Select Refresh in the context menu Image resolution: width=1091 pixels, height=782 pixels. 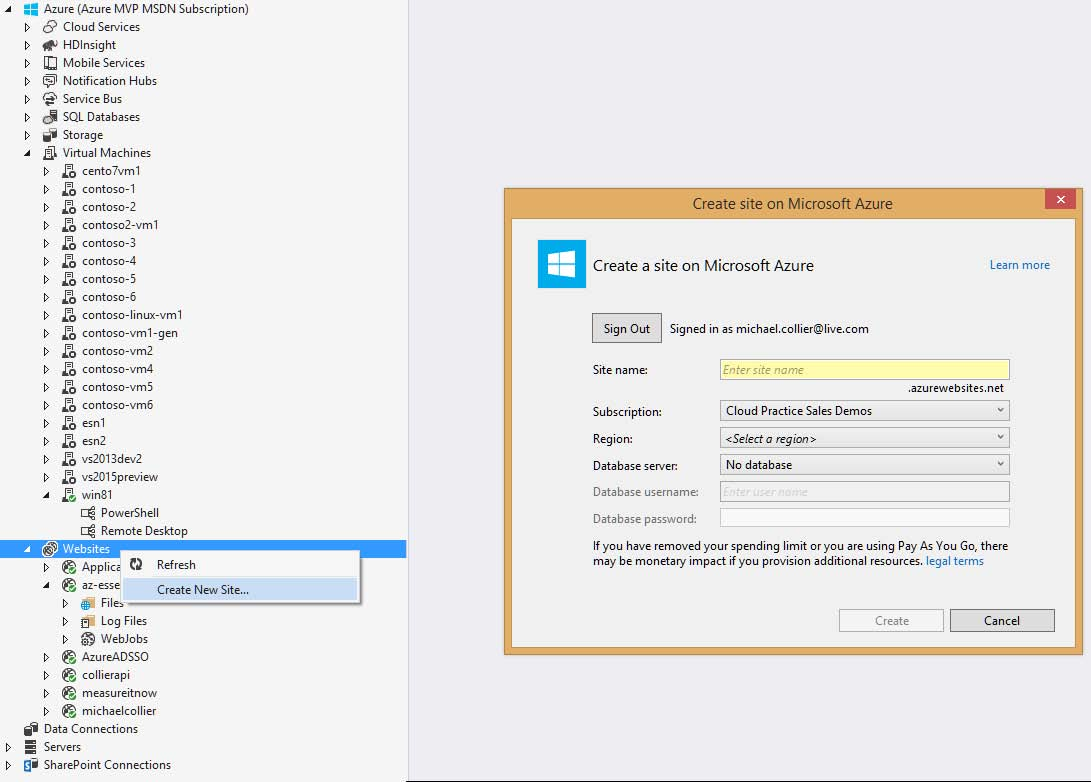(176, 565)
